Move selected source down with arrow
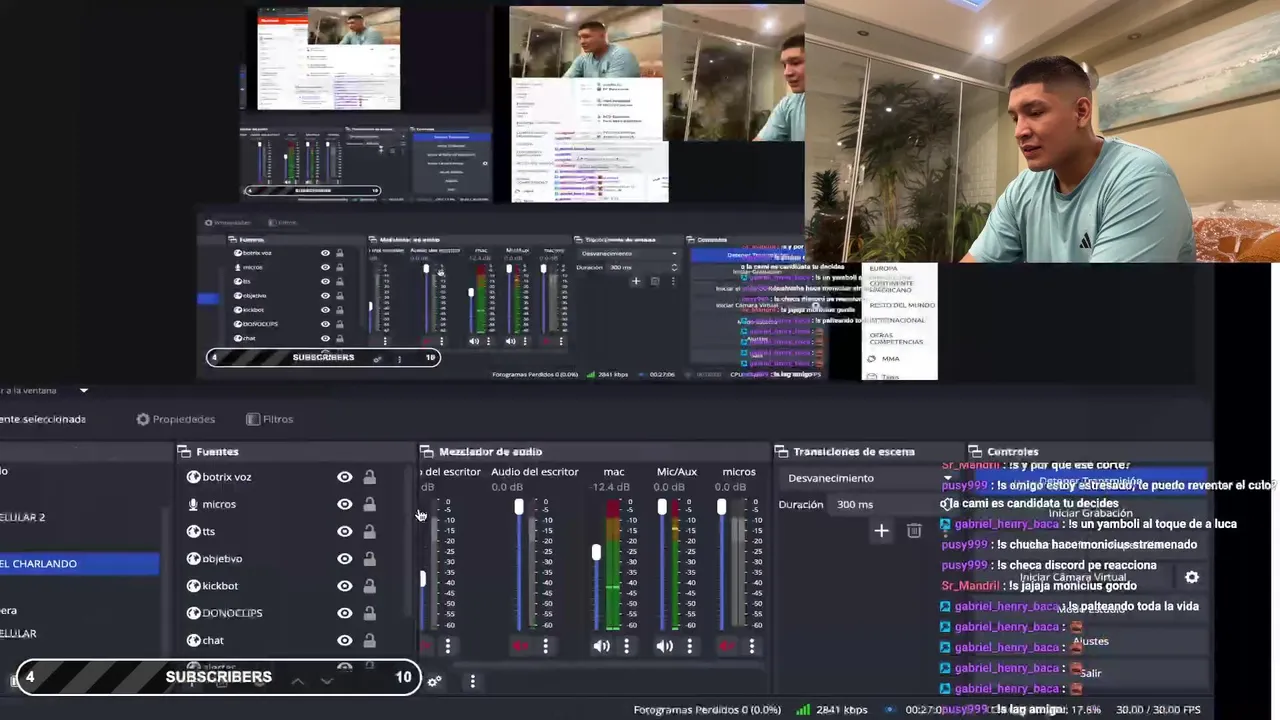Viewport: 1280px width, 720px height. 326,680
